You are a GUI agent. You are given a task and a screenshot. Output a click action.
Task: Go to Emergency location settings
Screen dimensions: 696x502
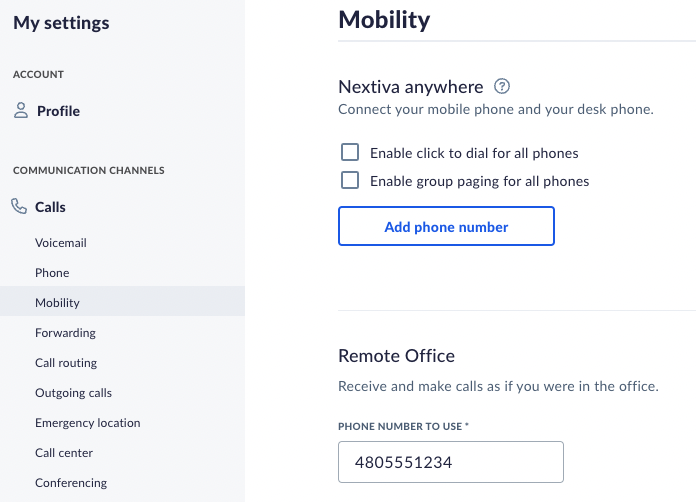tap(87, 423)
